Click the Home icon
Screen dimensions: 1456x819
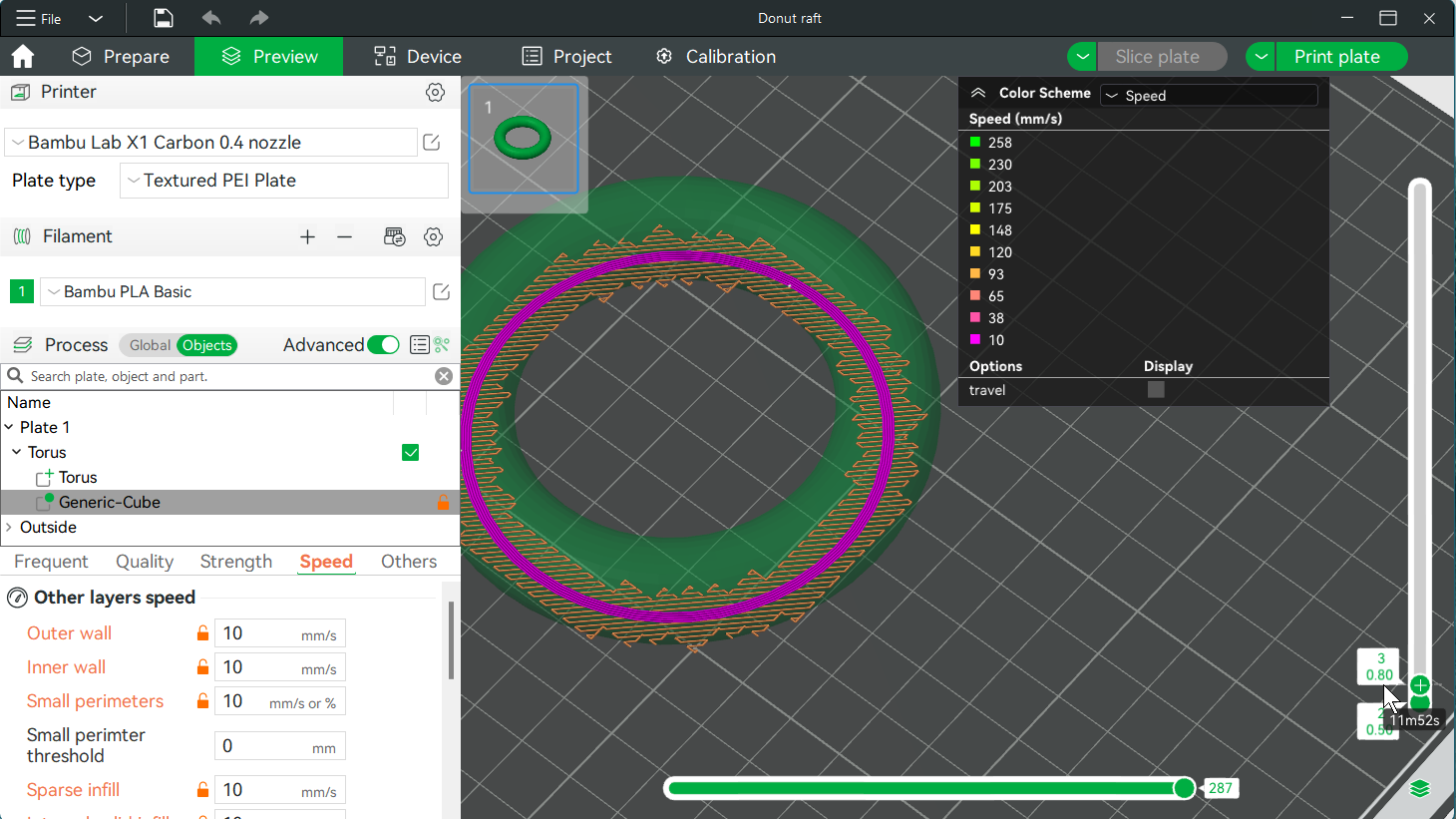tap(22, 57)
